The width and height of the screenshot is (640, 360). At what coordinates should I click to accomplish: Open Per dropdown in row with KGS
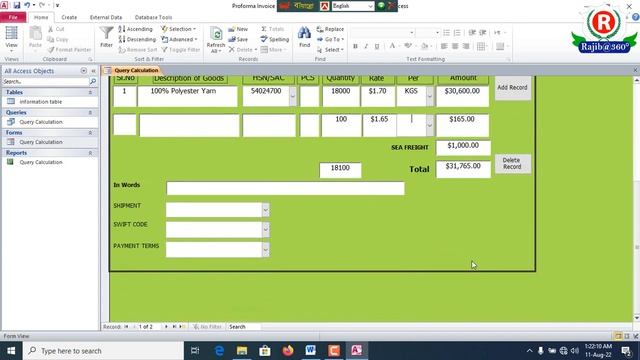point(429,96)
